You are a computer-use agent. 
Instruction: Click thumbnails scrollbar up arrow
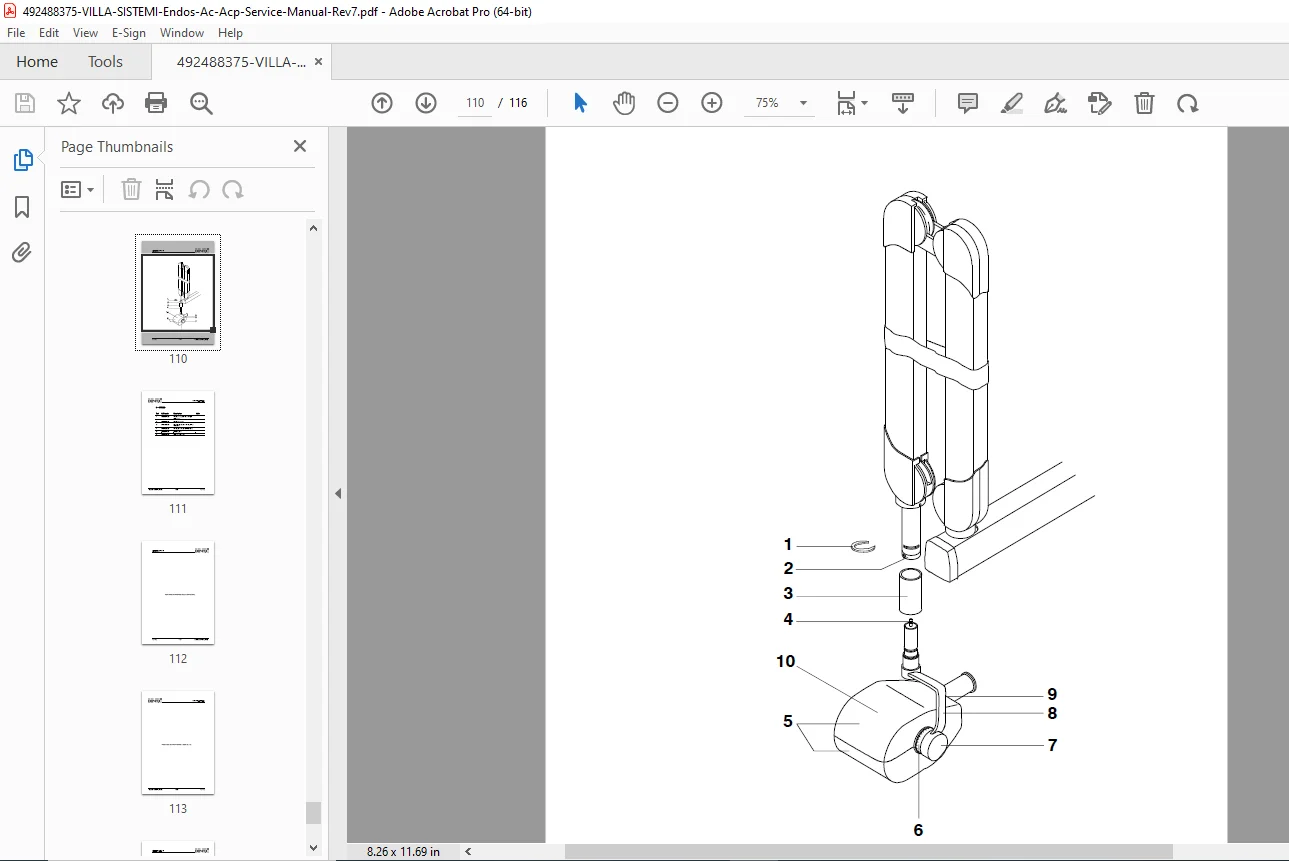[x=313, y=227]
